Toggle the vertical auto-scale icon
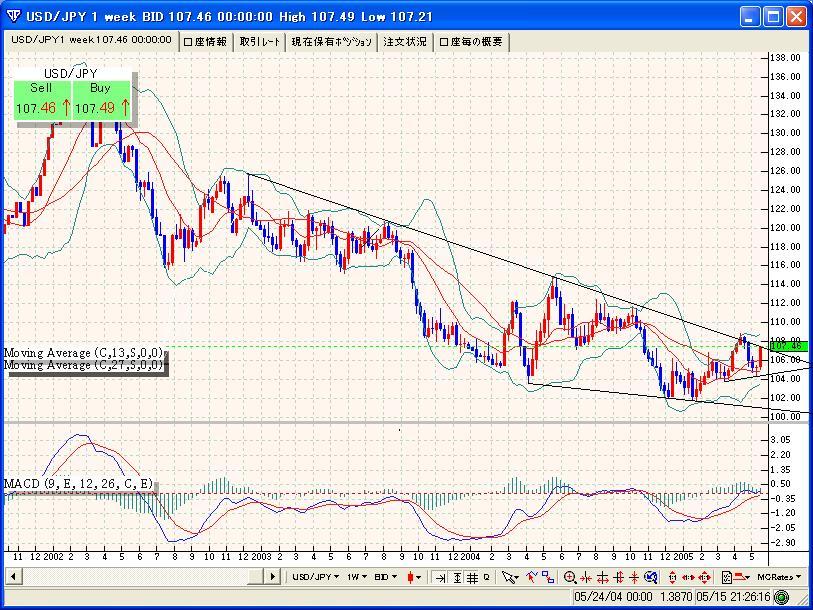The image size is (813, 610). 457,577
